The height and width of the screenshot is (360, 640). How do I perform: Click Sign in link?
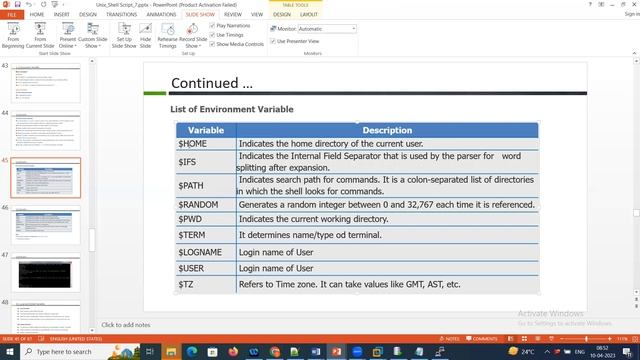point(632,14)
